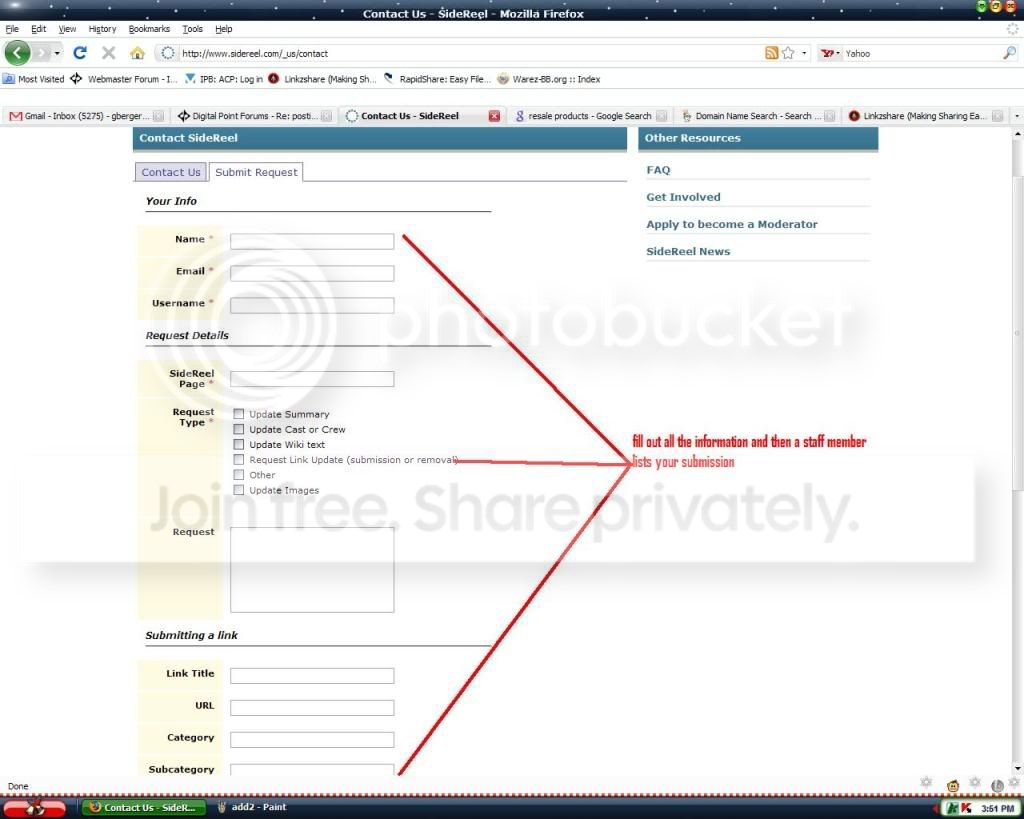Image resolution: width=1024 pixels, height=819 pixels.
Task: Click the Username input field
Action: tap(312, 305)
